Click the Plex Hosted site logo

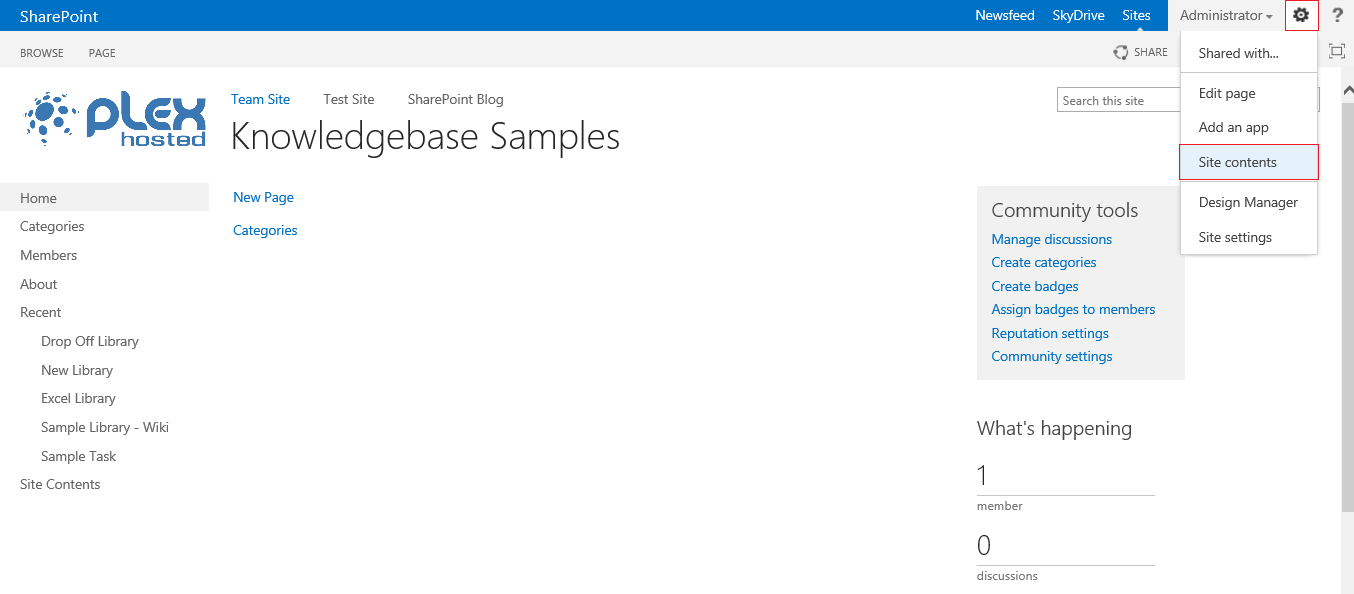tap(115, 120)
